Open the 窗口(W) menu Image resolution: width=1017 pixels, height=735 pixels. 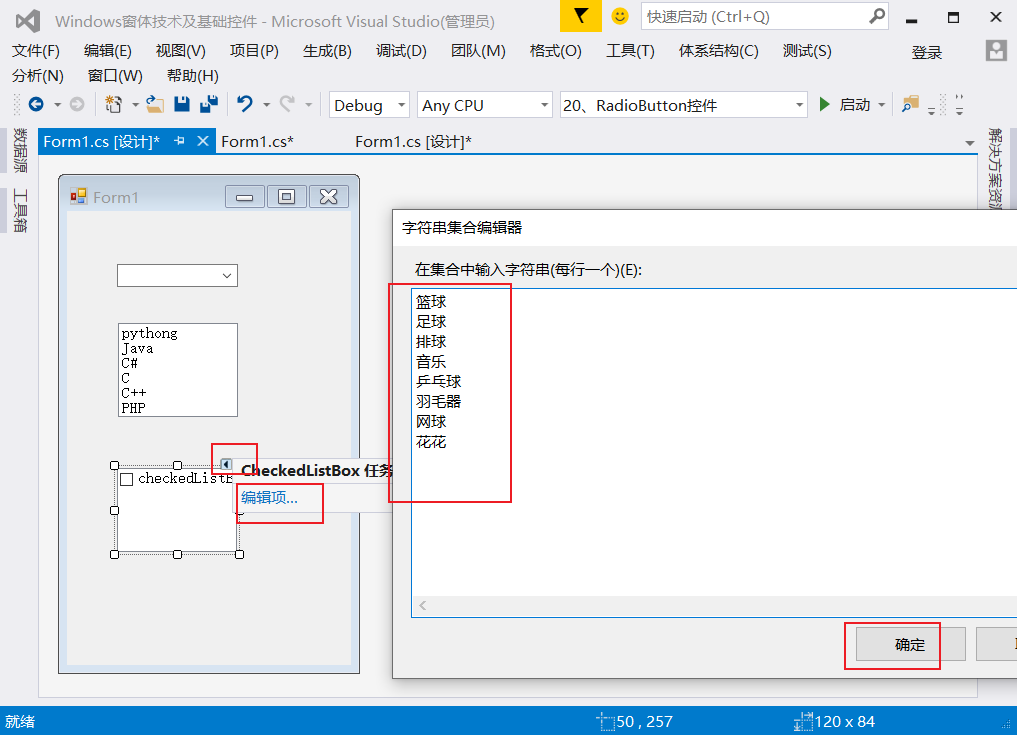[x=115, y=76]
